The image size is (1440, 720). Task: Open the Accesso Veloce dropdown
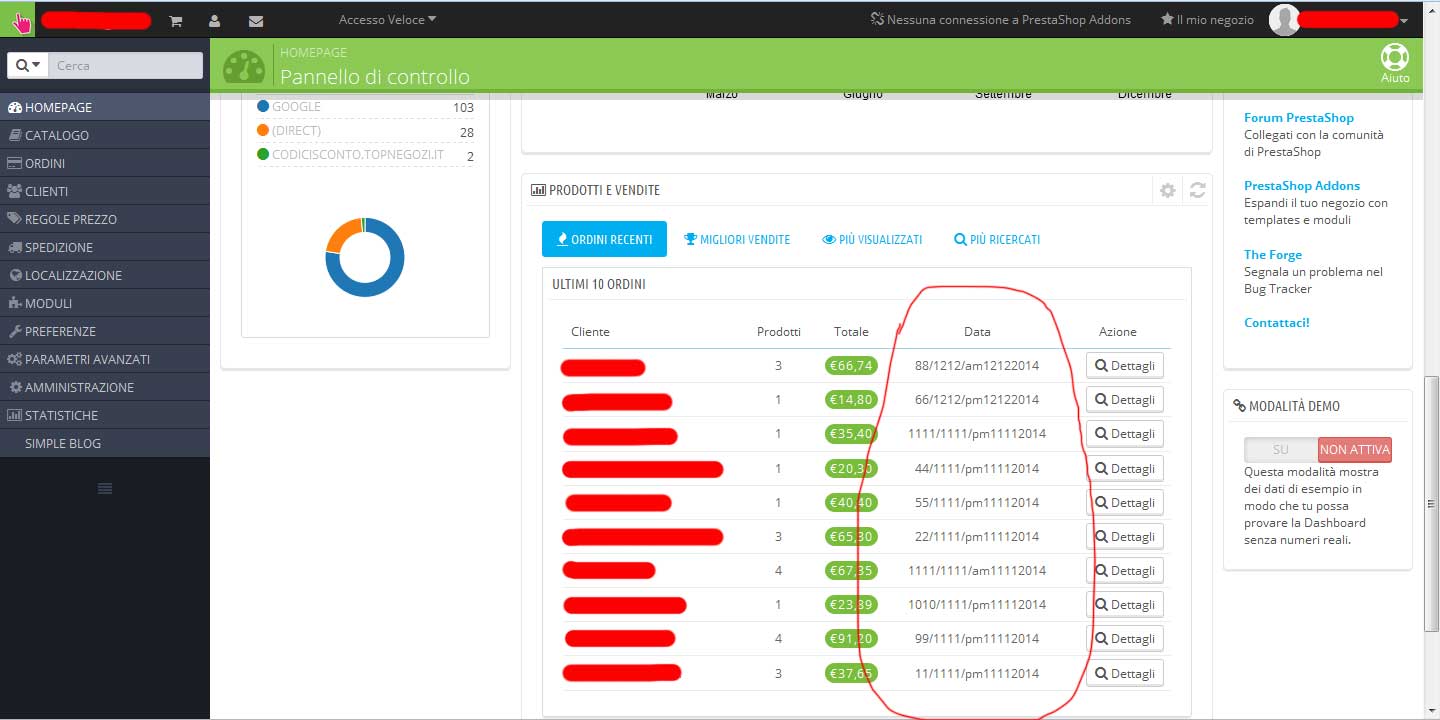click(388, 19)
